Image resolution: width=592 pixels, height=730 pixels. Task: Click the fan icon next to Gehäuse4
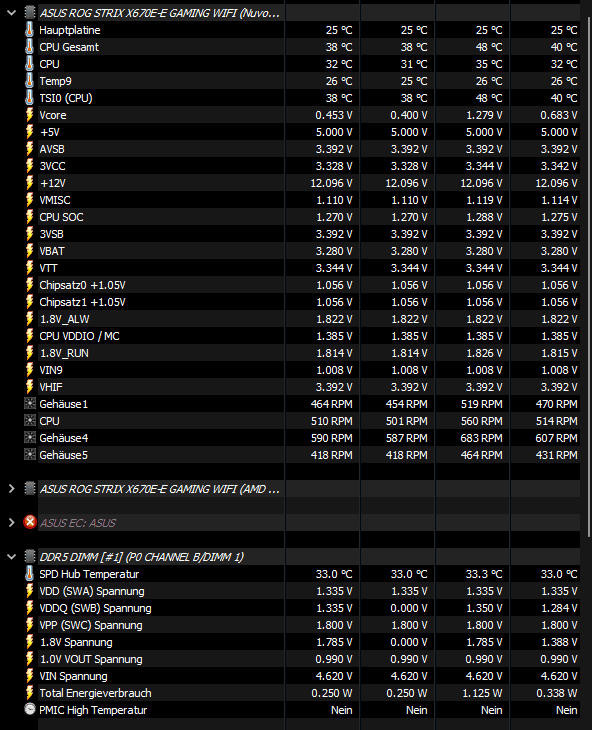click(30, 438)
